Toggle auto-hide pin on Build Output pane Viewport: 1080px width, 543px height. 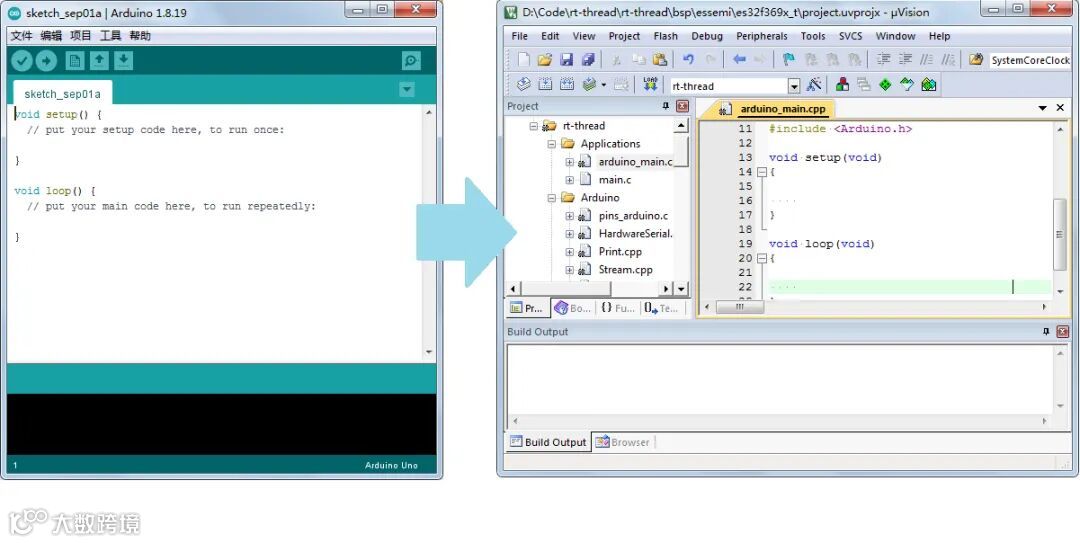pos(1046,331)
